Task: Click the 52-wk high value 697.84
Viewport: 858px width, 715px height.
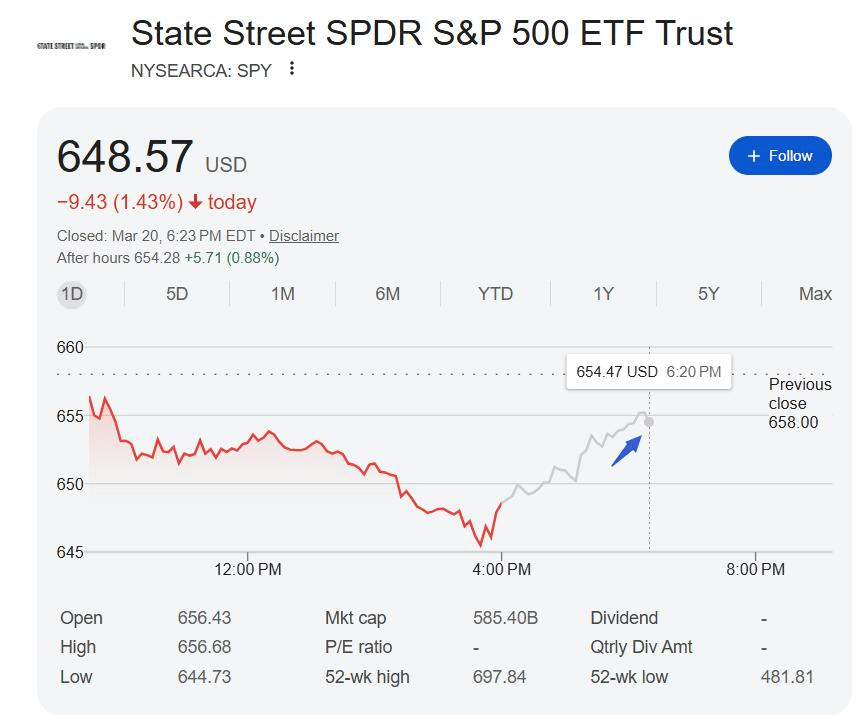Action: coord(499,677)
